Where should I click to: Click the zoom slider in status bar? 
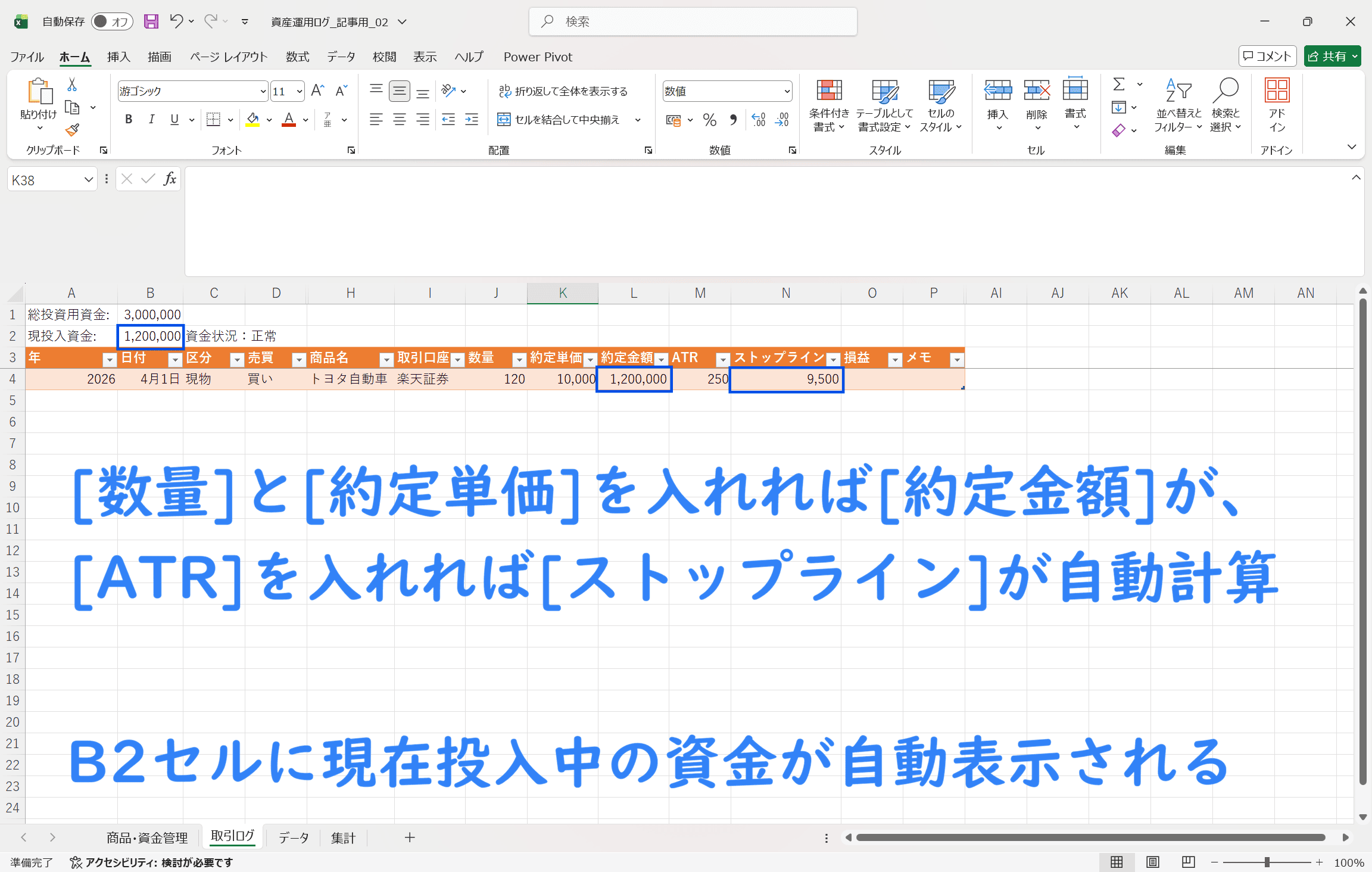[x=1267, y=862]
